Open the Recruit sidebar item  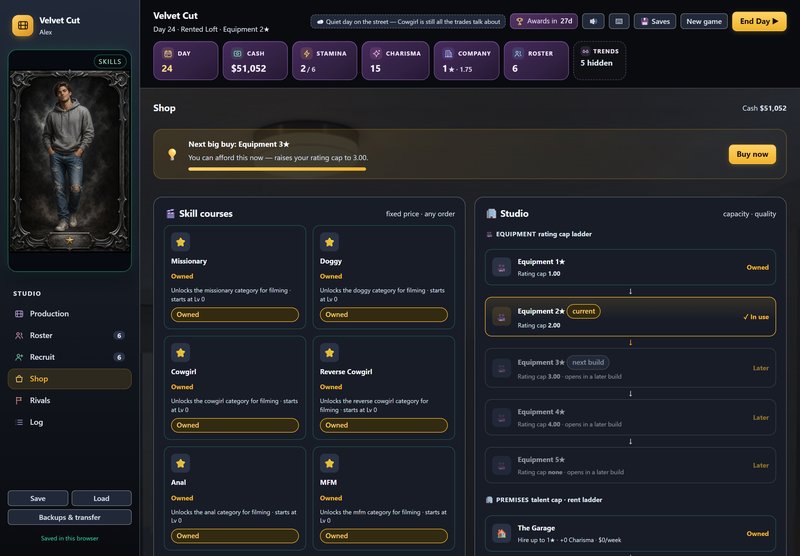point(69,357)
